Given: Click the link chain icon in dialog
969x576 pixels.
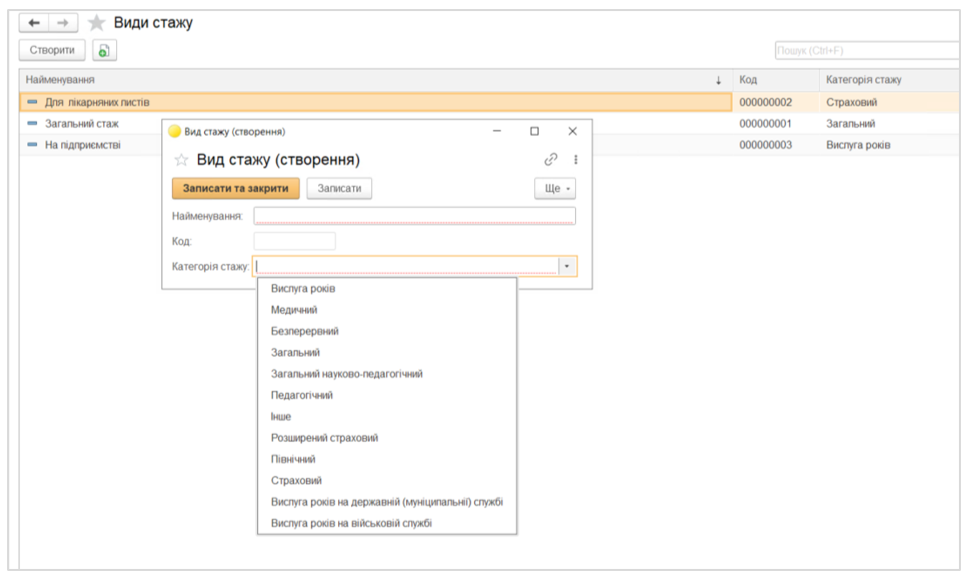Looking at the screenshot, I should tap(551, 159).
